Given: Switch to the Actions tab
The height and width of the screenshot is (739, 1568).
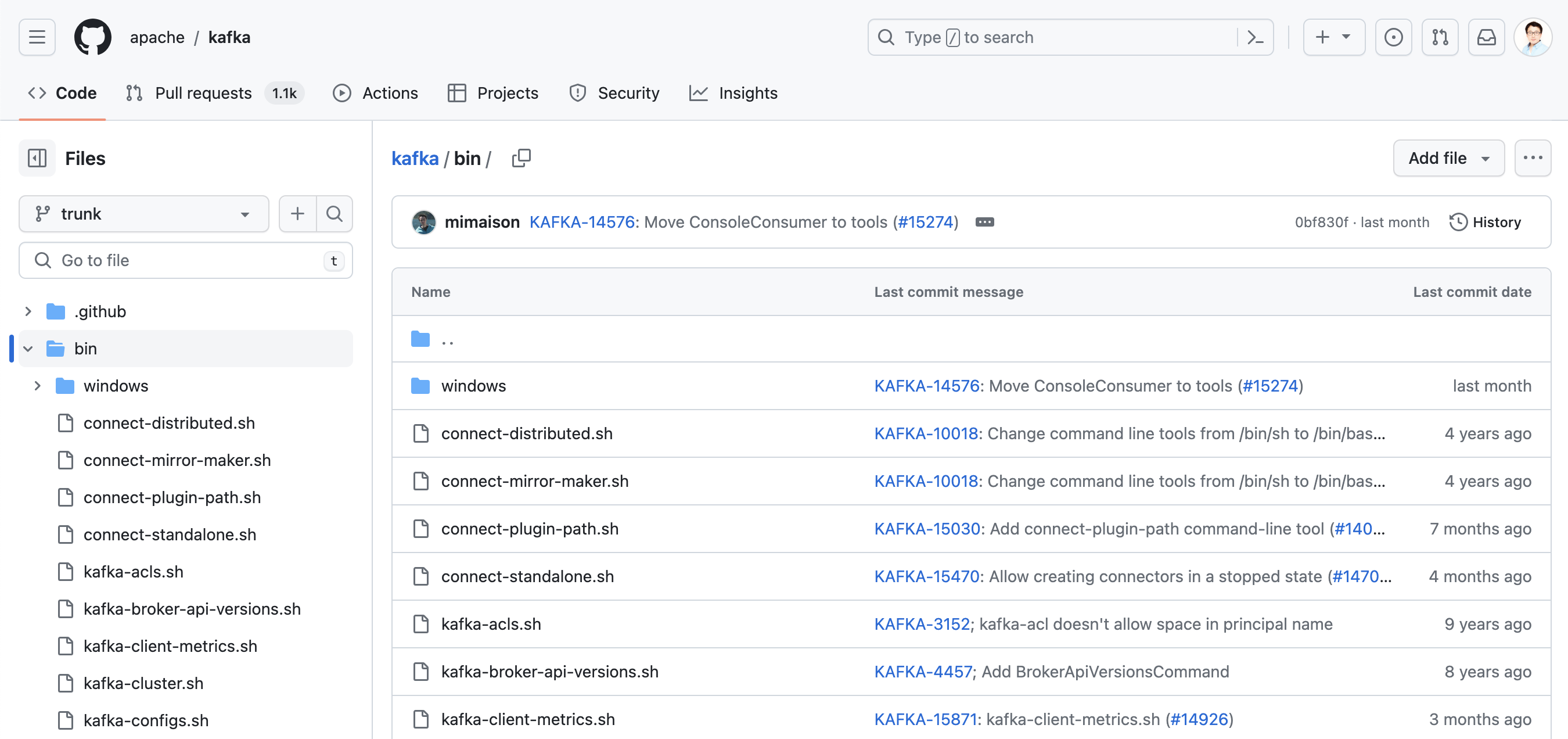Looking at the screenshot, I should pos(376,93).
